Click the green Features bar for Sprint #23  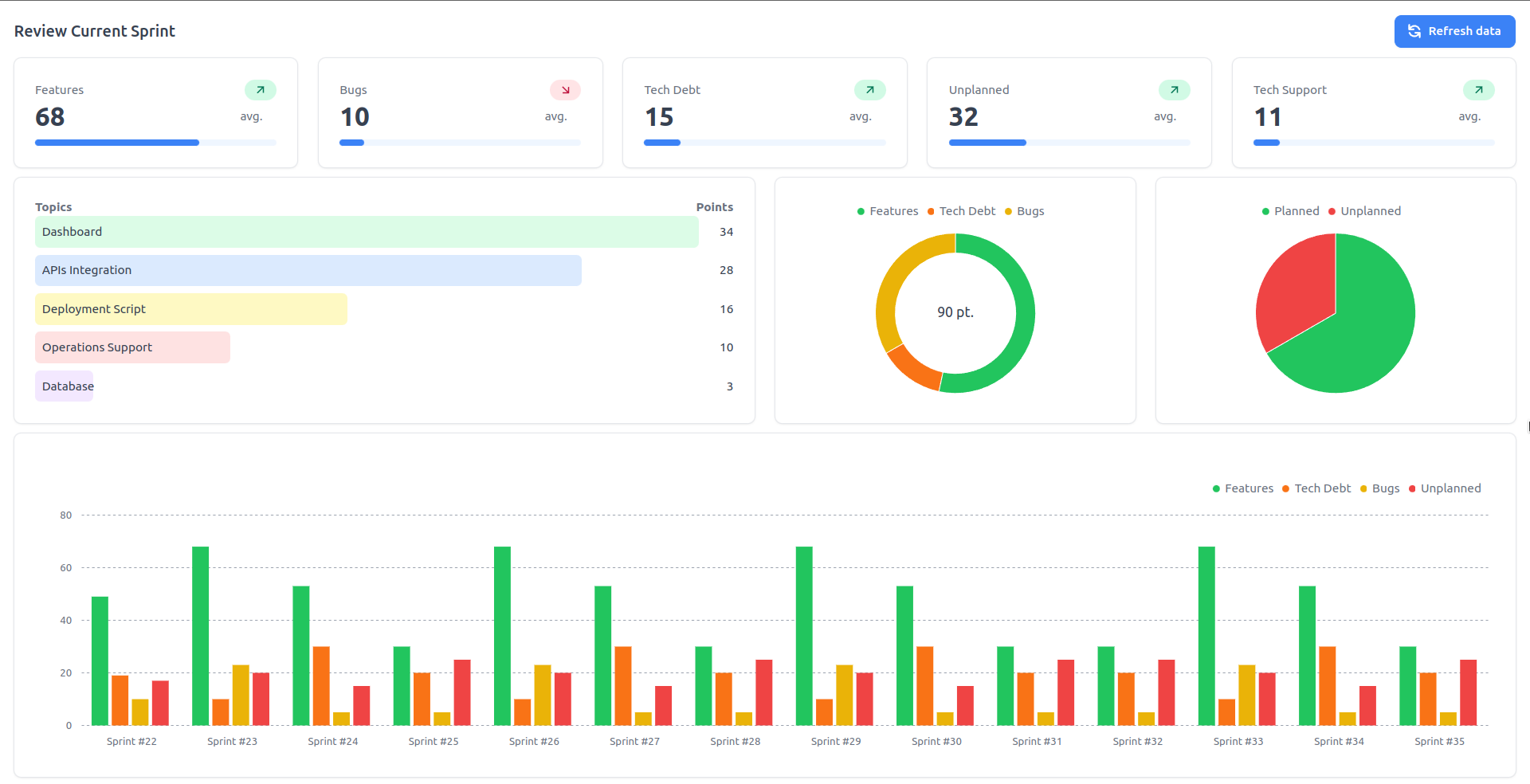click(x=200, y=636)
